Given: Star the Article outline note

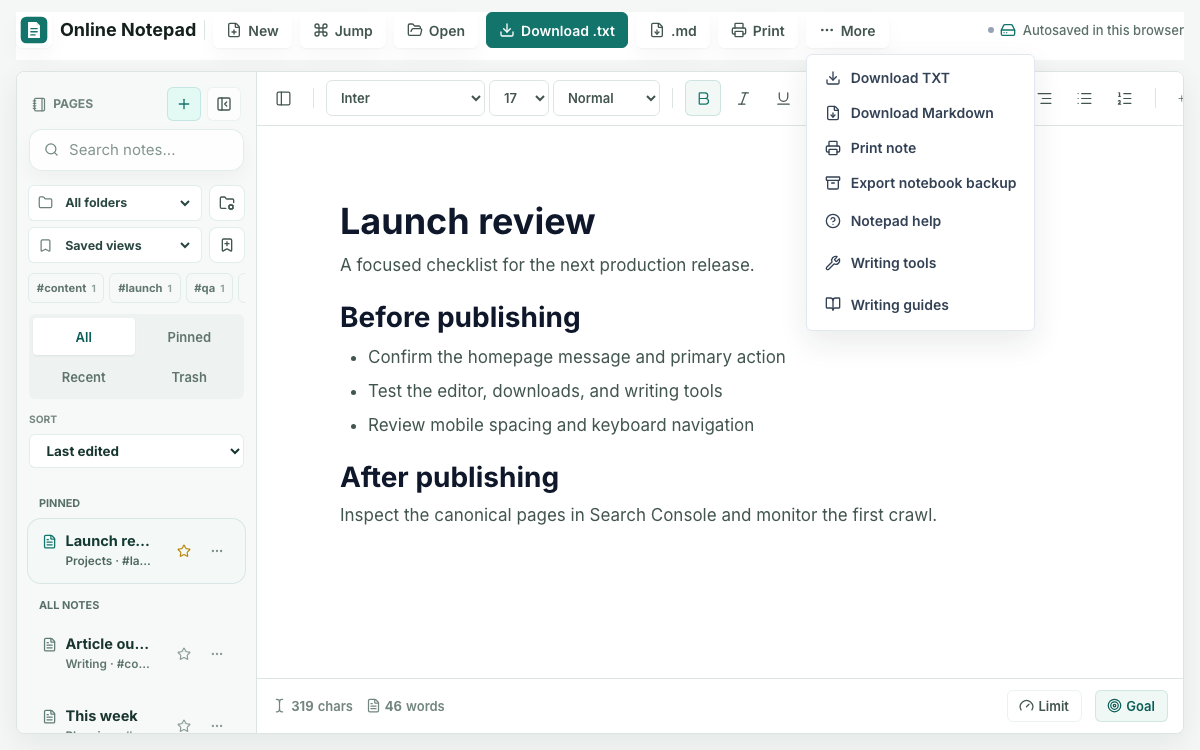Looking at the screenshot, I should pos(184,654).
